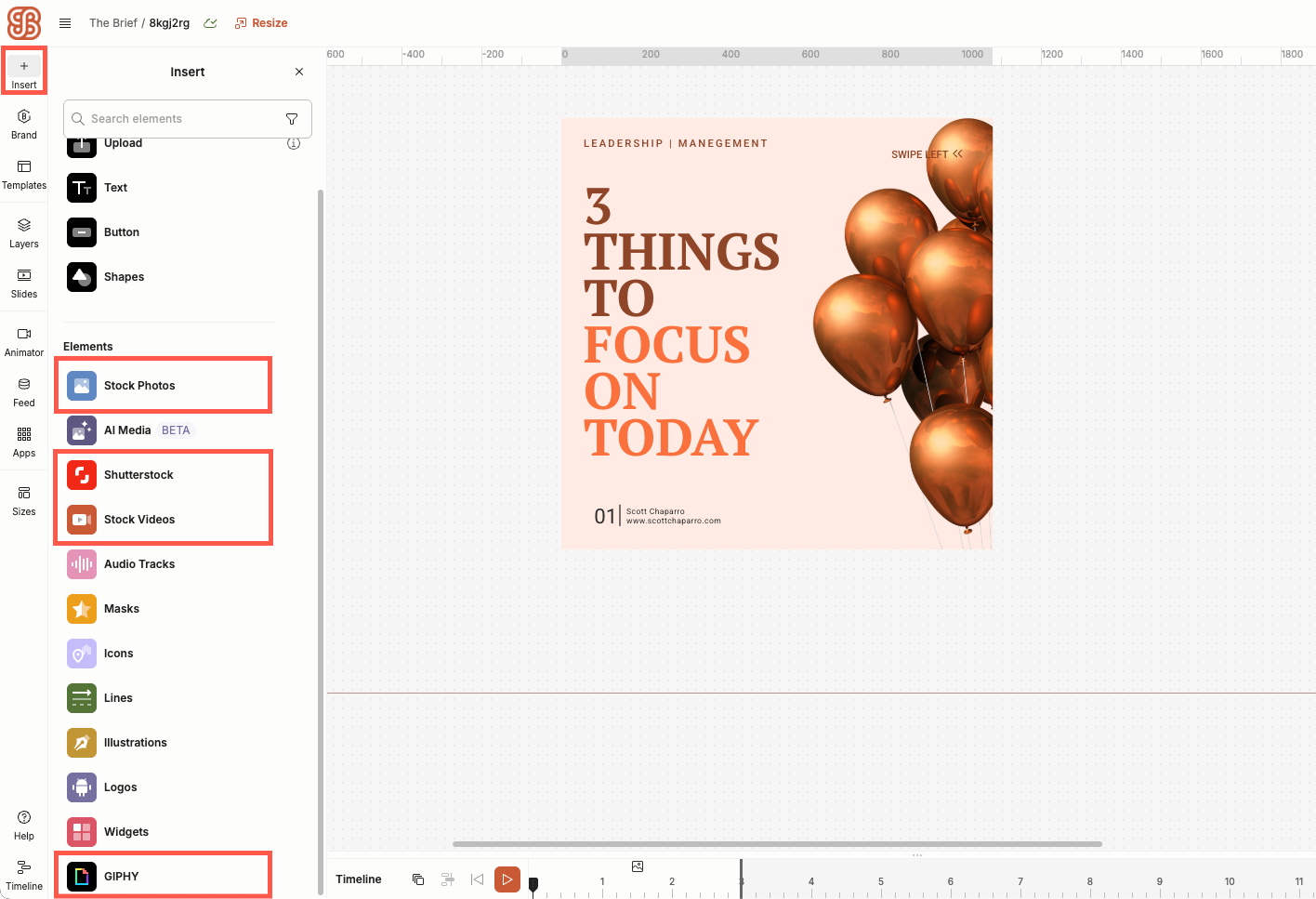This screenshot has width=1316, height=899.
Task: Click the cloud save status icon
Action: tap(211, 23)
